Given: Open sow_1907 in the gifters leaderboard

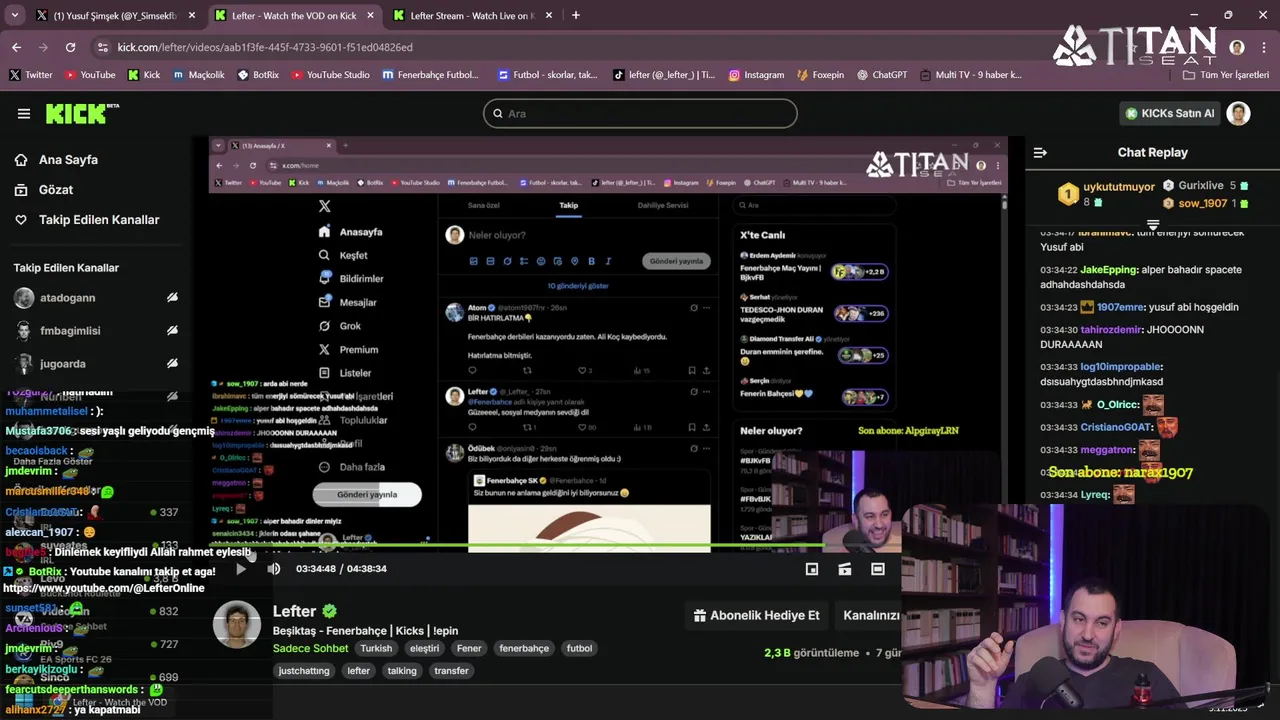Looking at the screenshot, I should pyautogui.click(x=1203, y=203).
